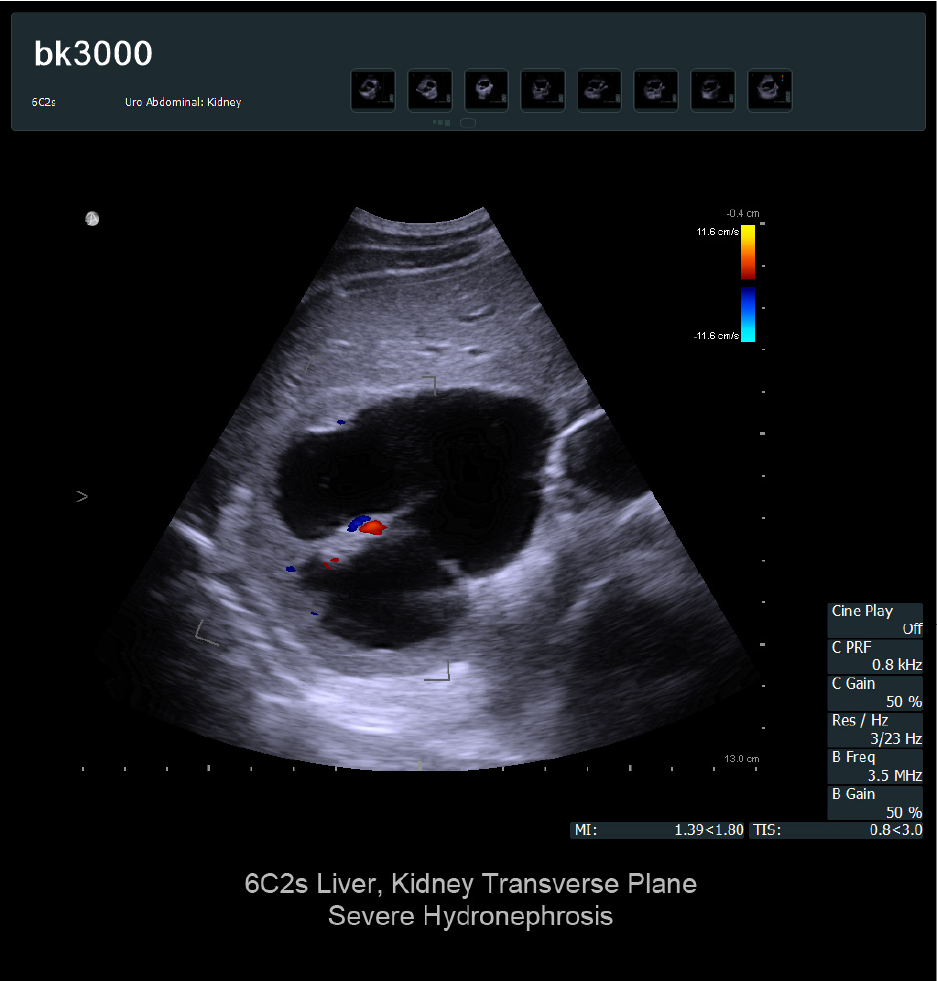Screen dimensions: 937x982
Task: Click the red-yellow color Doppler scale bar
Action: (748, 251)
